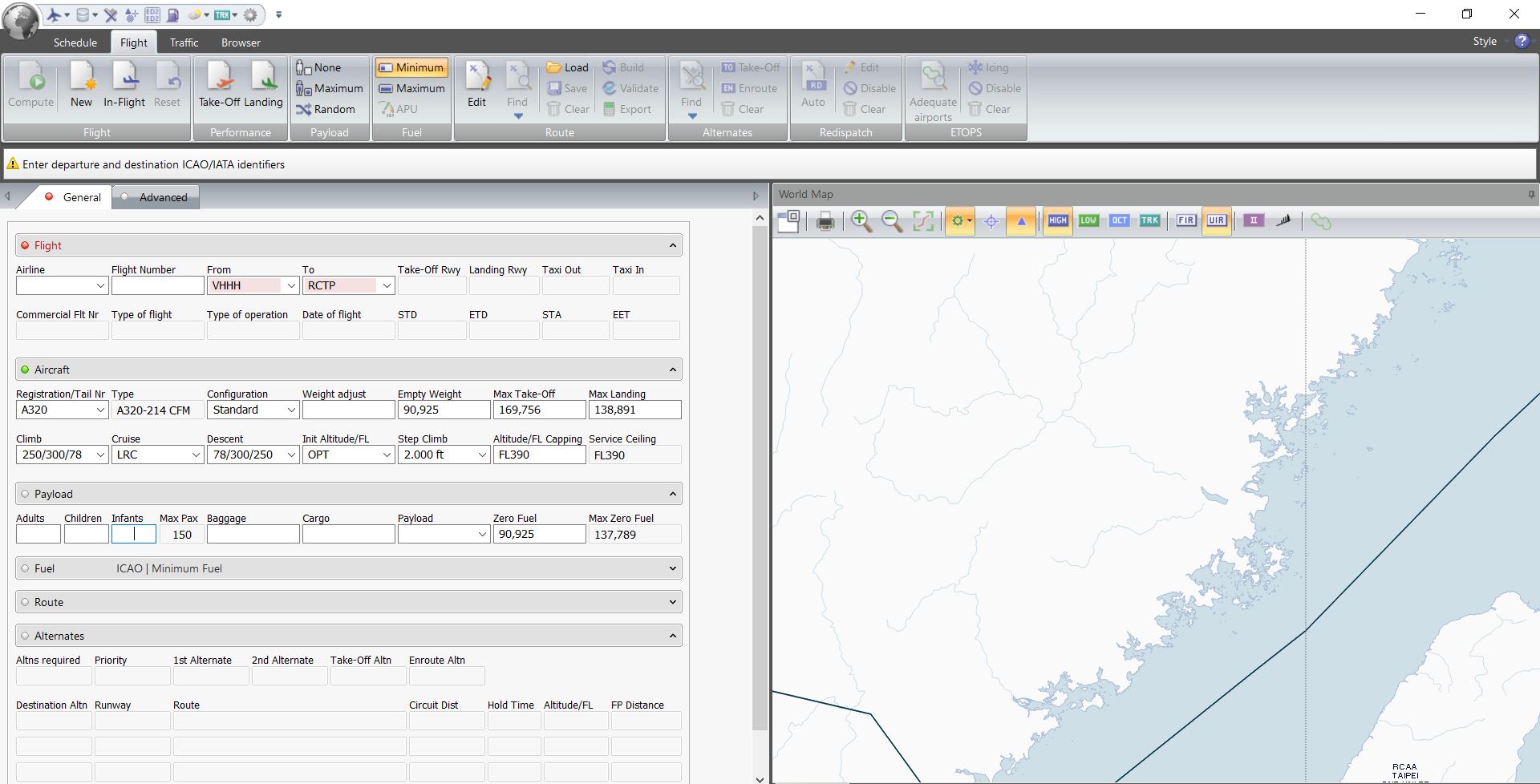The image size is (1540, 784).
Task: Open the Cruise LRC dropdown
Action: point(196,455)
